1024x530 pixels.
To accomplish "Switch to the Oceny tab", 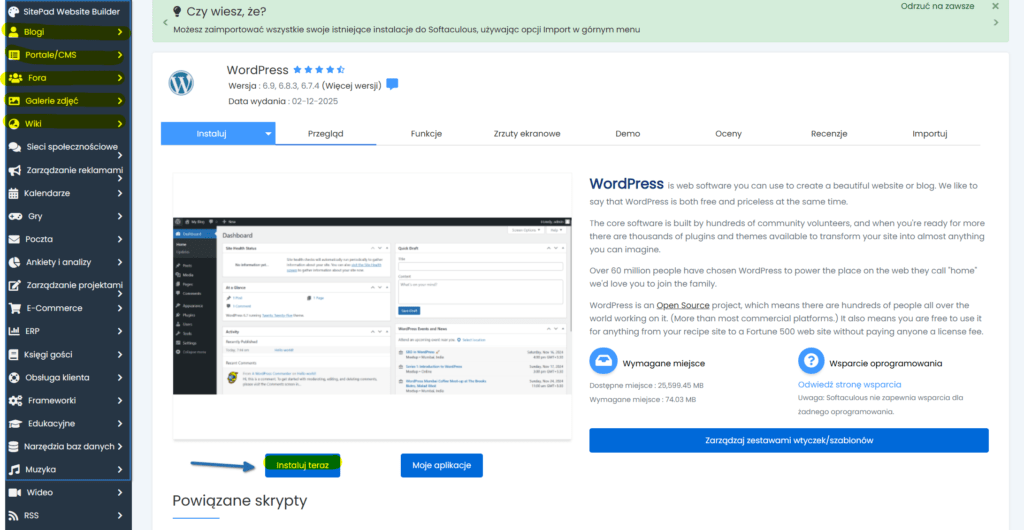I will (x=728, y=134).
